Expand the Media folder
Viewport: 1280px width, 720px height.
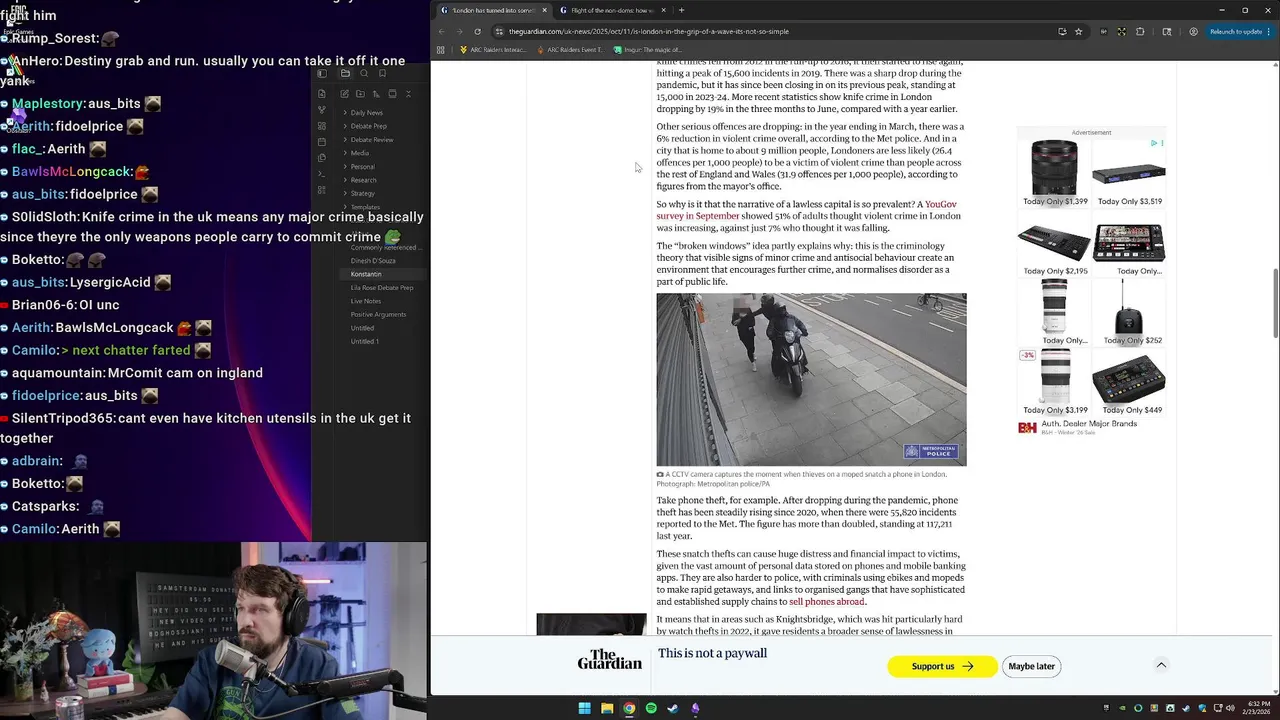click(x=359, y=153)
